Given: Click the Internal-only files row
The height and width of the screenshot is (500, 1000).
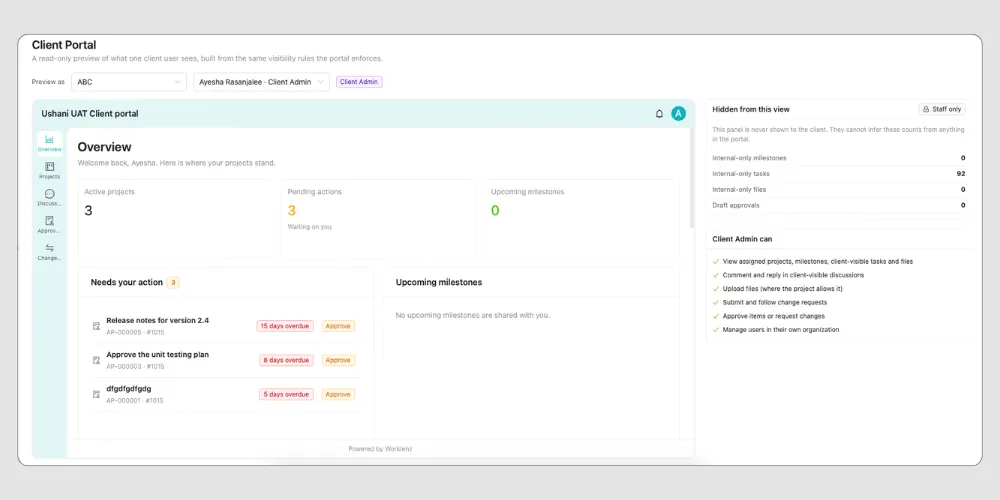Looking at the screenshot, I should (x=839, y=189).
